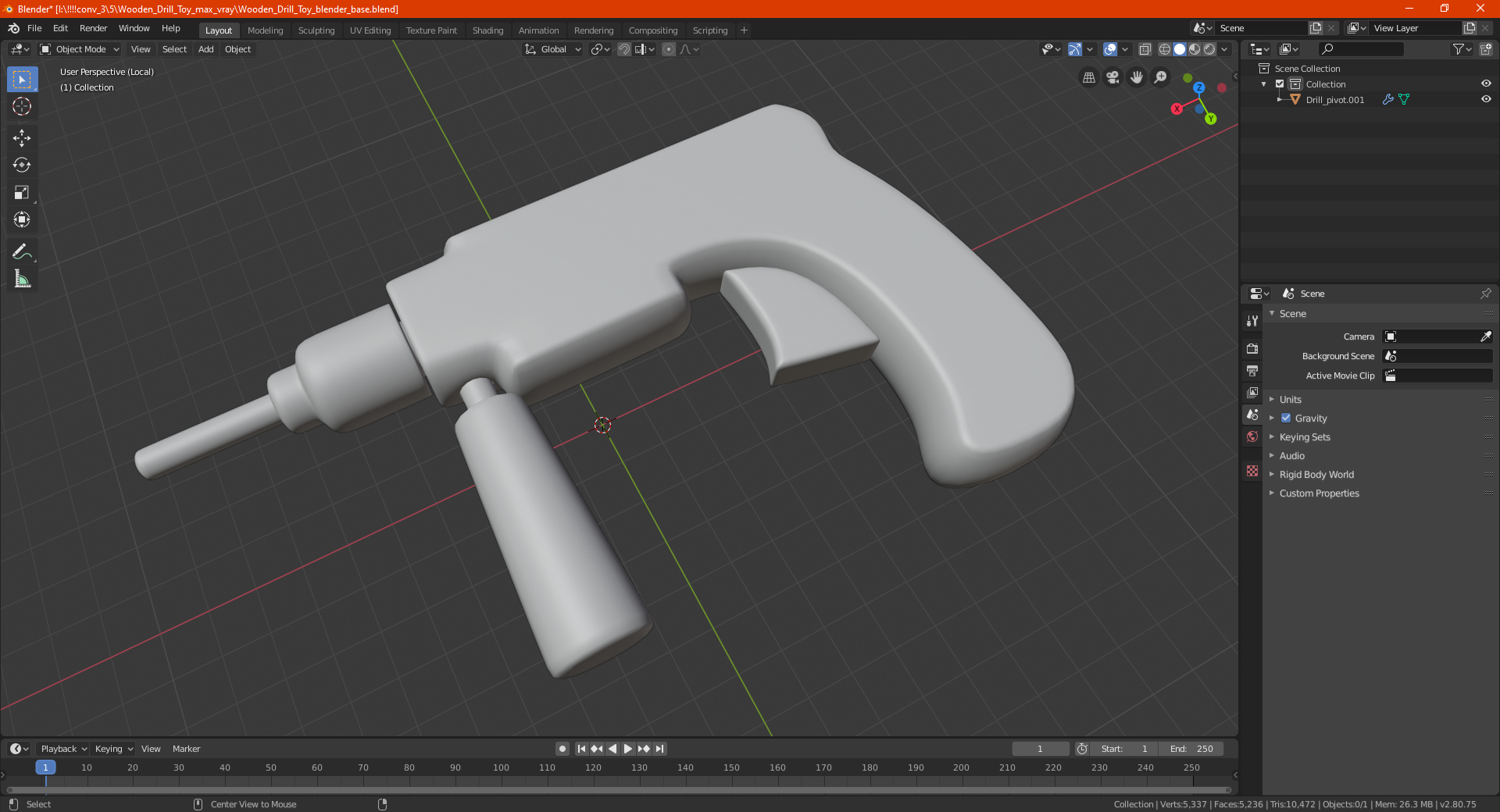
Task: Toggle X-ray display in viewport header
Action: (x=1145, y=49)
